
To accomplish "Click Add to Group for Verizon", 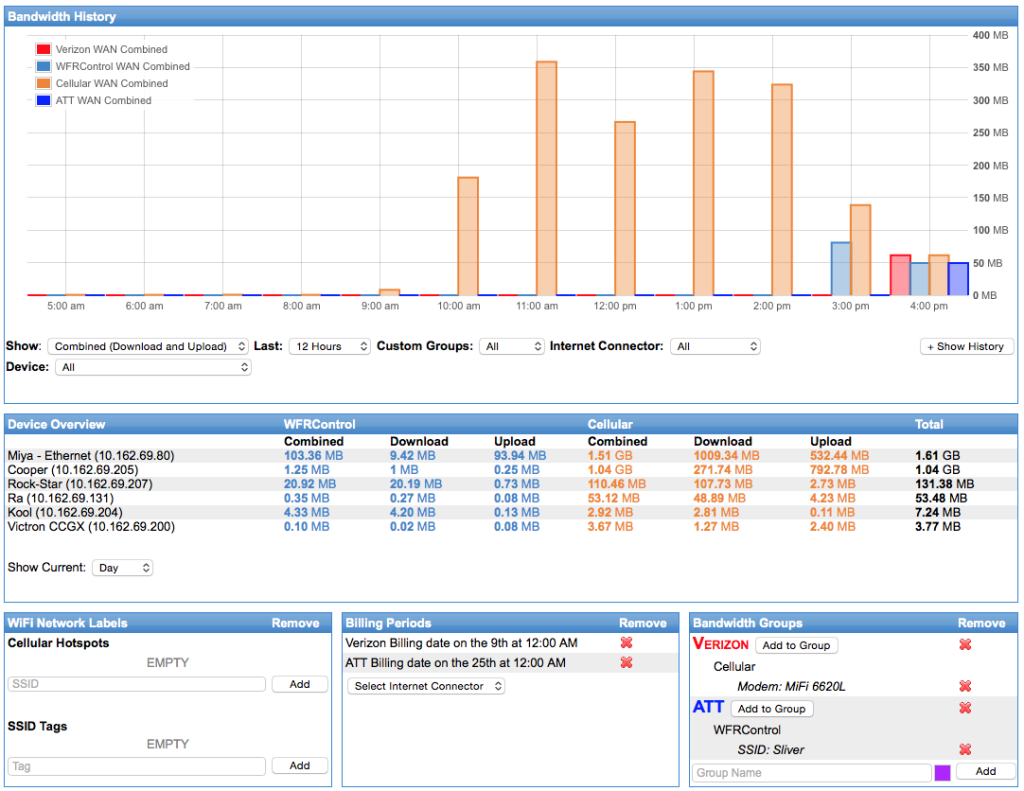I will (796, 645).
